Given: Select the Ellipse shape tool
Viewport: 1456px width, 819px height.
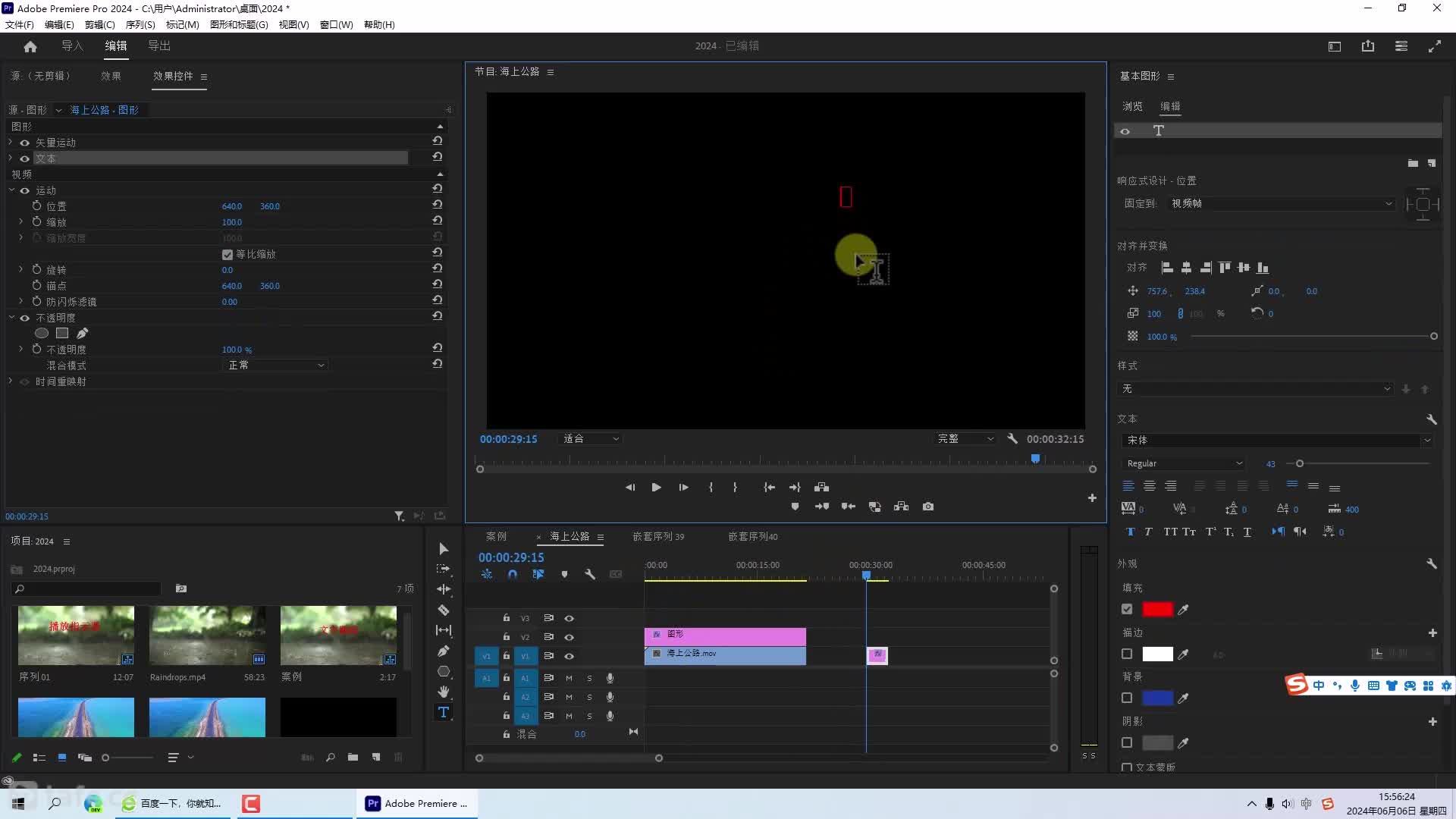Looking at the screenshot, I should (x=444, y=671).
